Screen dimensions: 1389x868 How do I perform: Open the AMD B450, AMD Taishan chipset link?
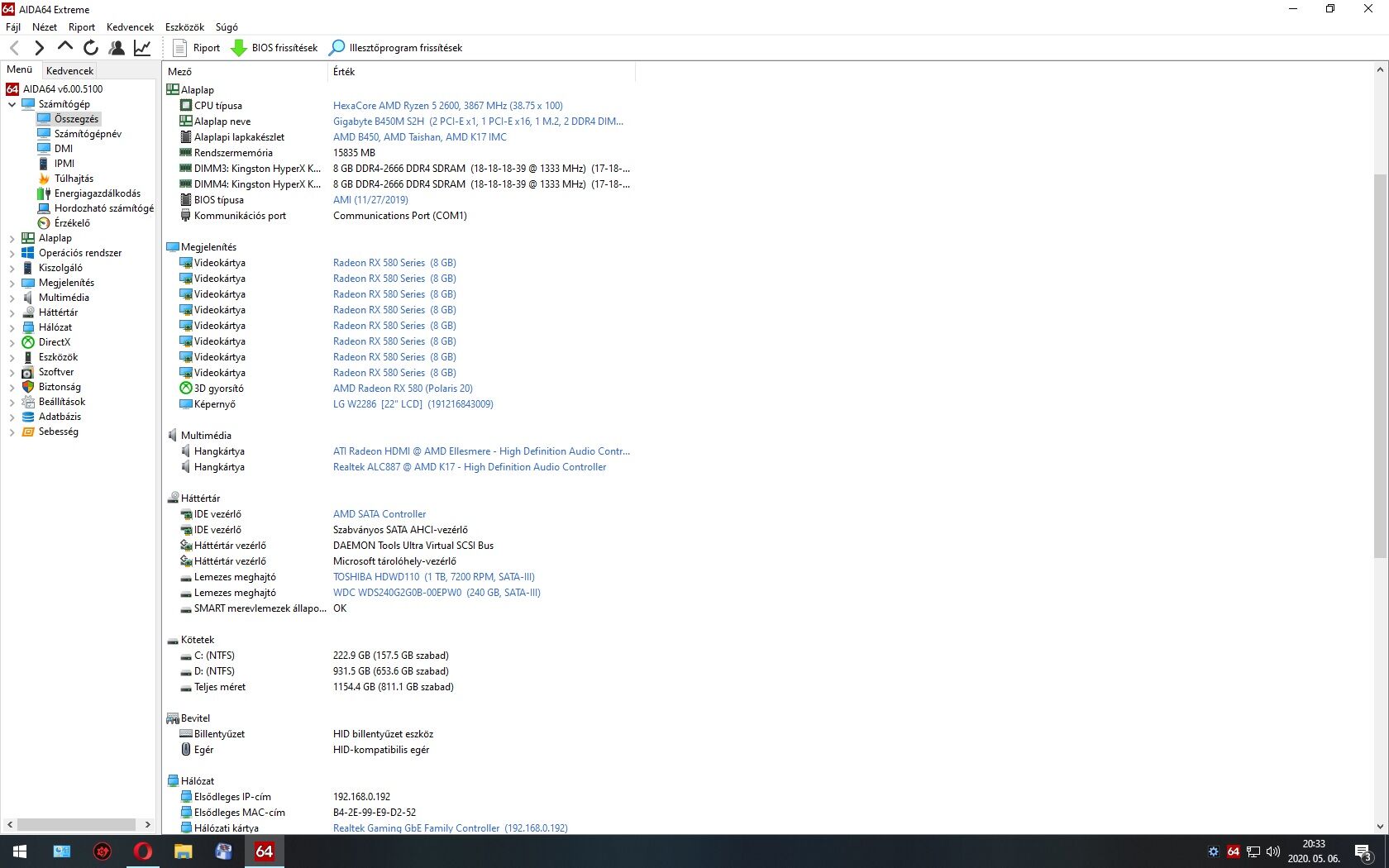[419, 137]
